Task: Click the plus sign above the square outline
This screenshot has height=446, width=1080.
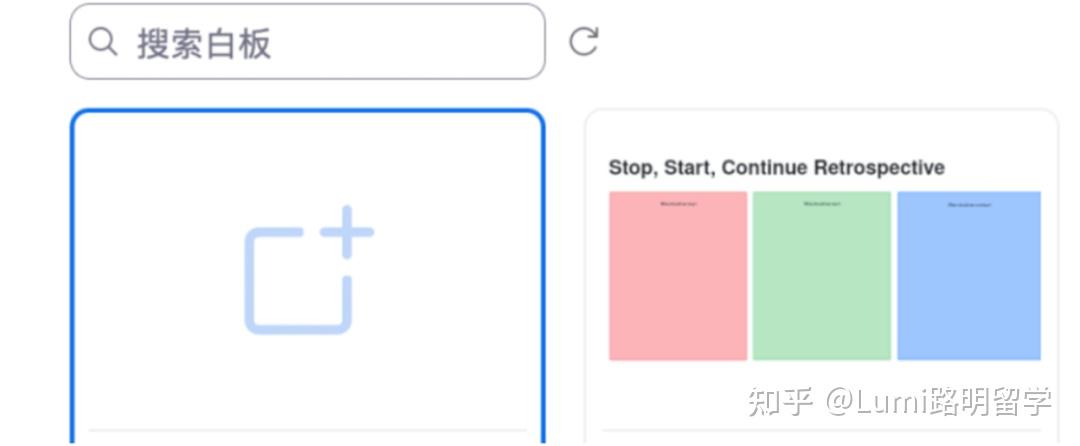Action: click(x=347, y=232)
